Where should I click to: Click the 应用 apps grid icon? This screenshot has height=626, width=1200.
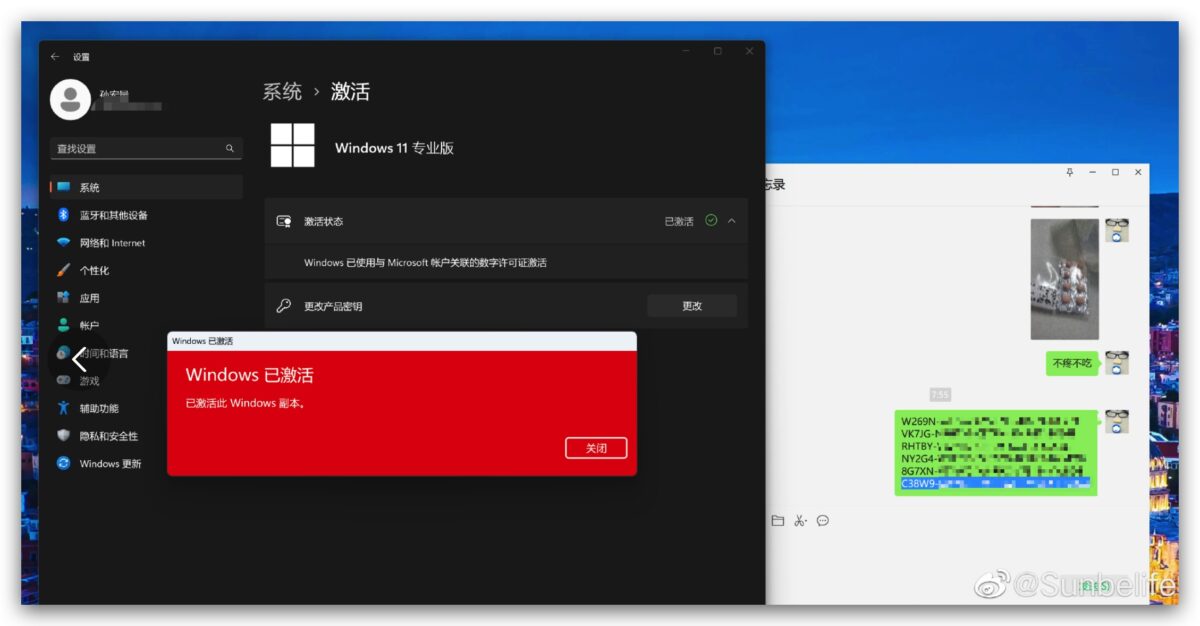point(63,298)
